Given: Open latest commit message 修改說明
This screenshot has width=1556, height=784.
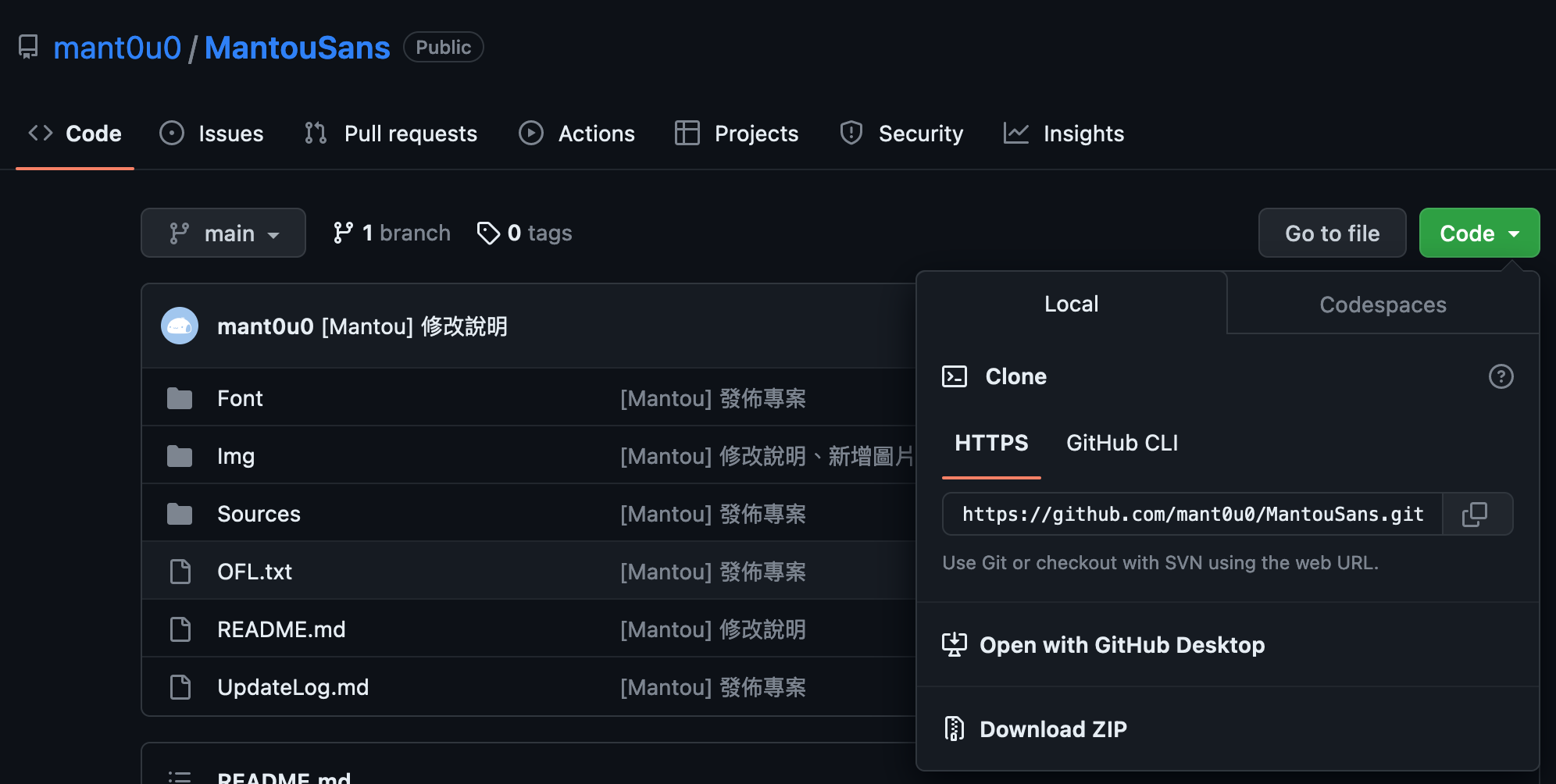Looking at the screenshot, I should coord(415,326).
